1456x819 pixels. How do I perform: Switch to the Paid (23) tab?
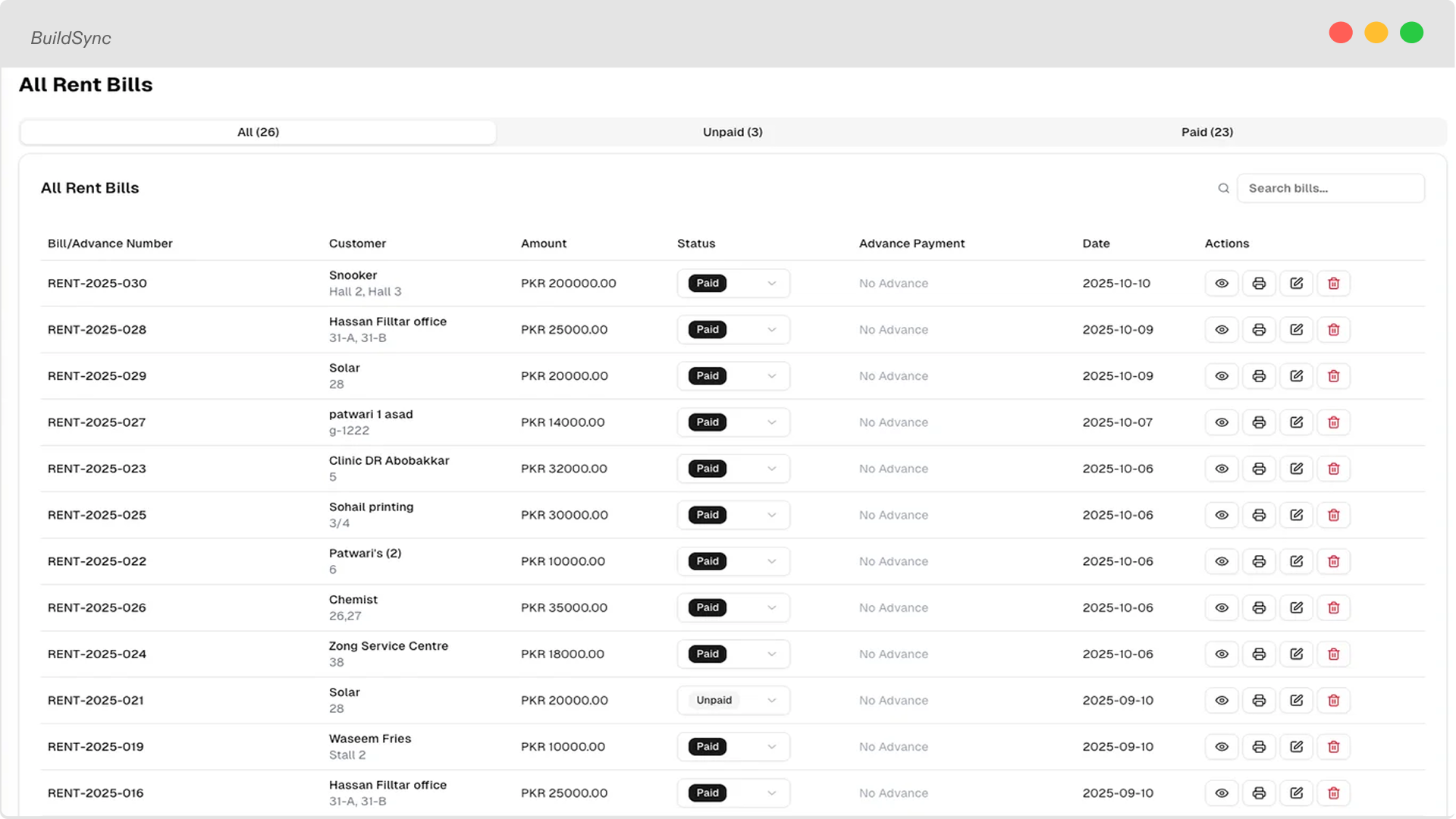point(1207,132)
